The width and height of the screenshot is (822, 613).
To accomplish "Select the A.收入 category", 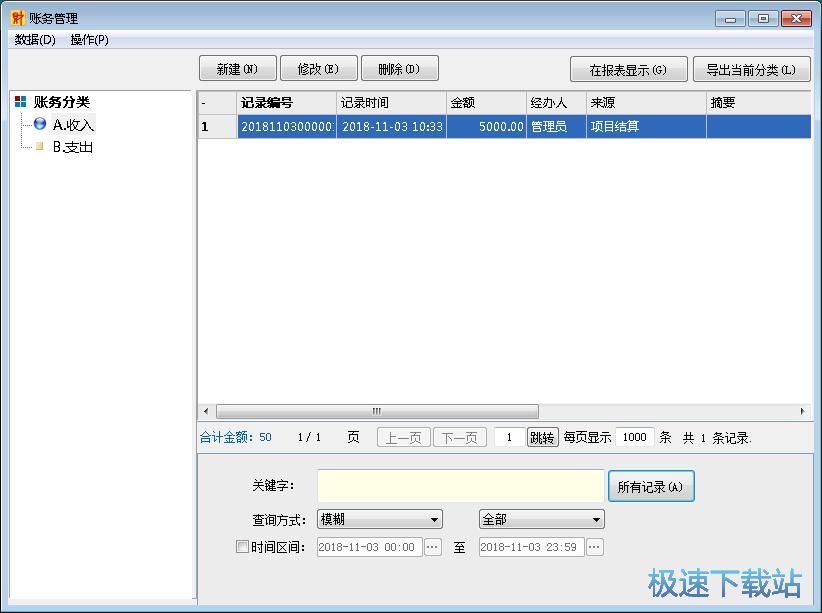I will 73,124.
